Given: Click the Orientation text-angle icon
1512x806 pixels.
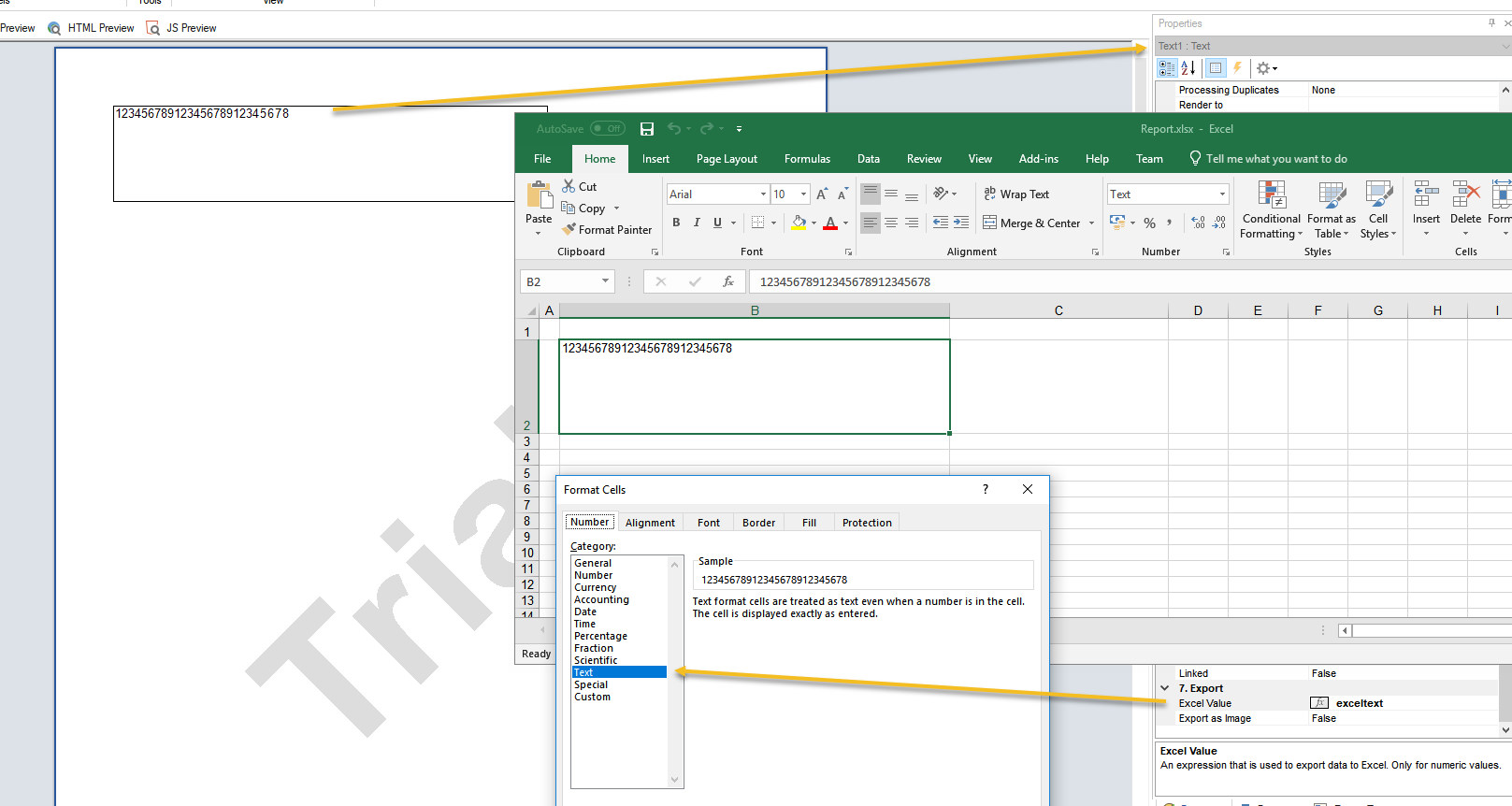Looking at the screenshot, I should [x=941, y=194].
